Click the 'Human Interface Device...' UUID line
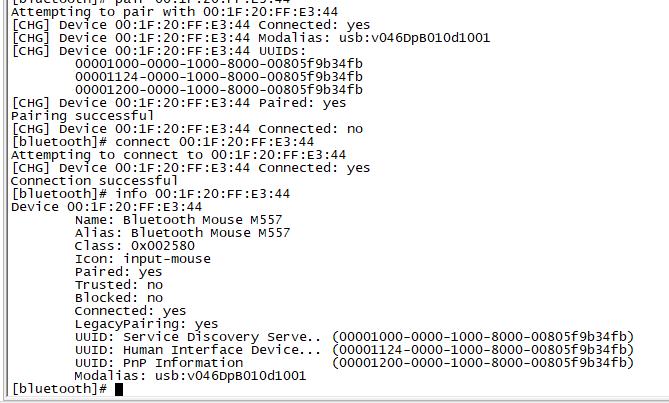The height and width of the screenshot is (403, 669). (x=354, y=350)
